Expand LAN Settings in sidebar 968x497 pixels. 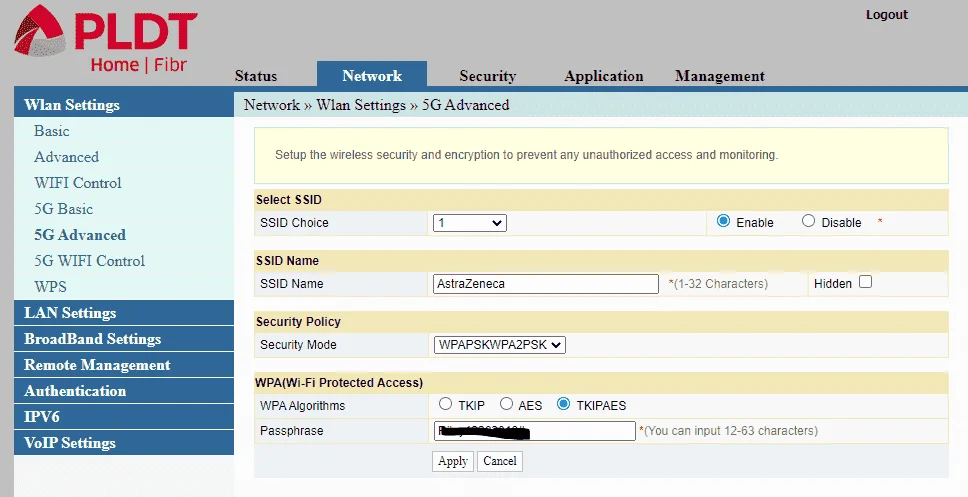[x=124, y=312]
